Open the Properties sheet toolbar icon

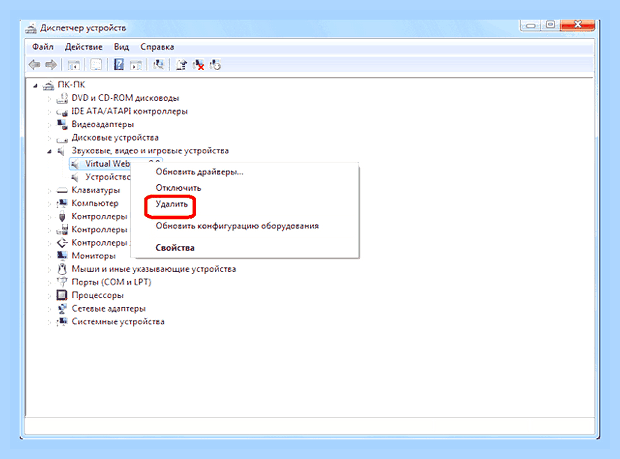(x=96, y=64)
